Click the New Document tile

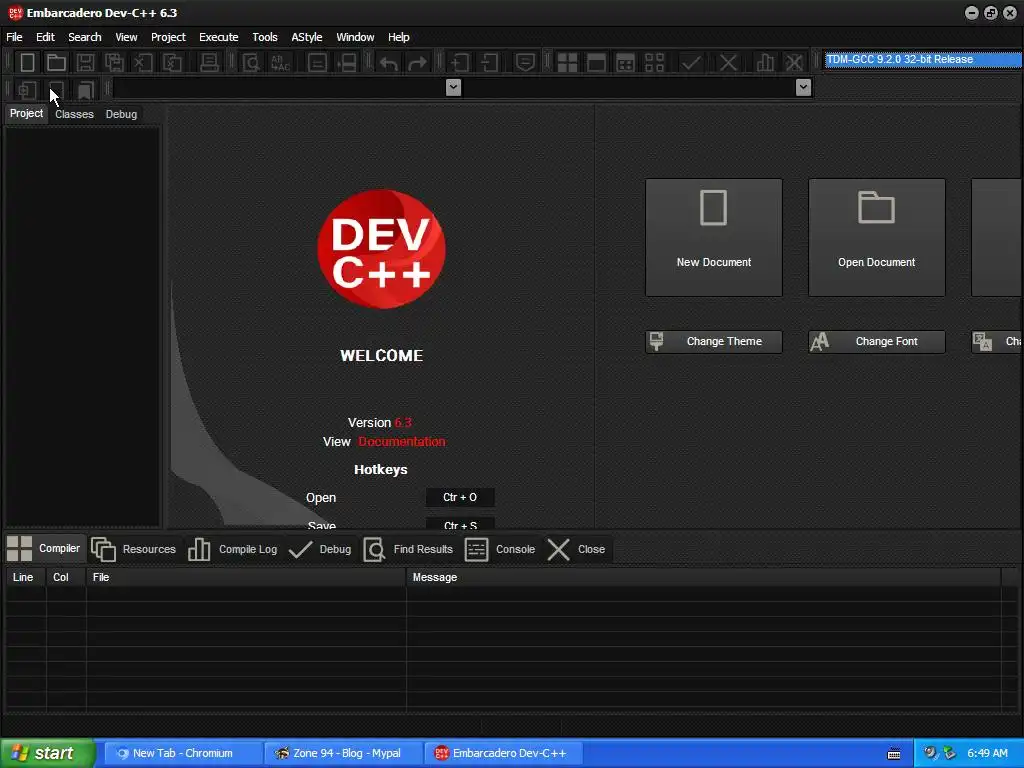pyautogui.click(x=714, y=238)
